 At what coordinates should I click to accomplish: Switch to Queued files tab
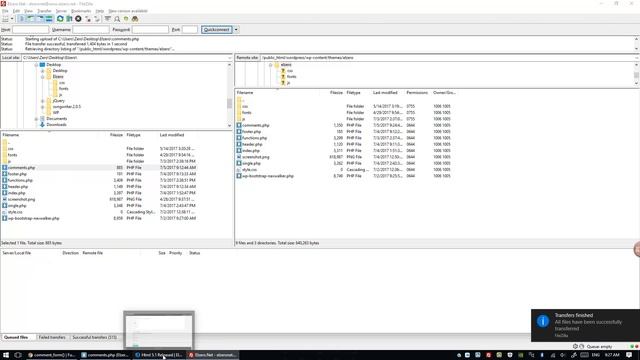16,338
